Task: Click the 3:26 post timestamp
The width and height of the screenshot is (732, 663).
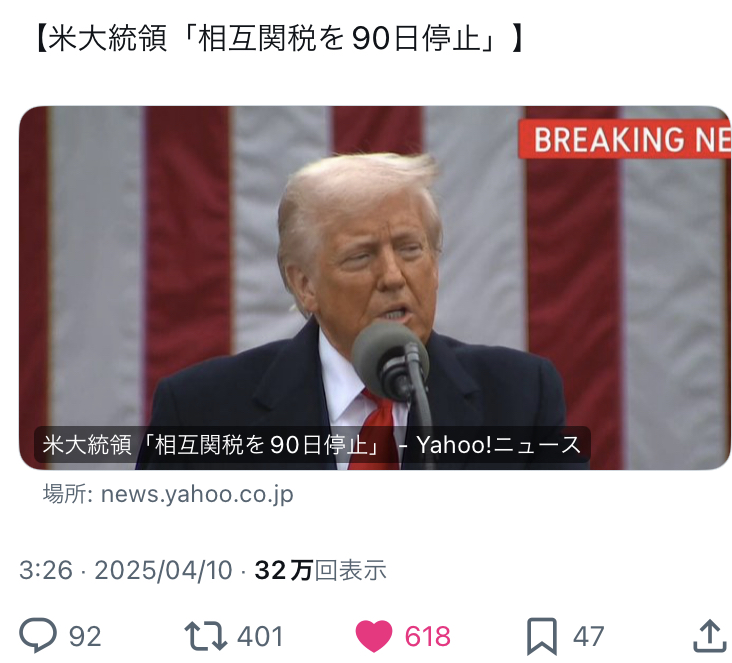Action: coord(46,570)
